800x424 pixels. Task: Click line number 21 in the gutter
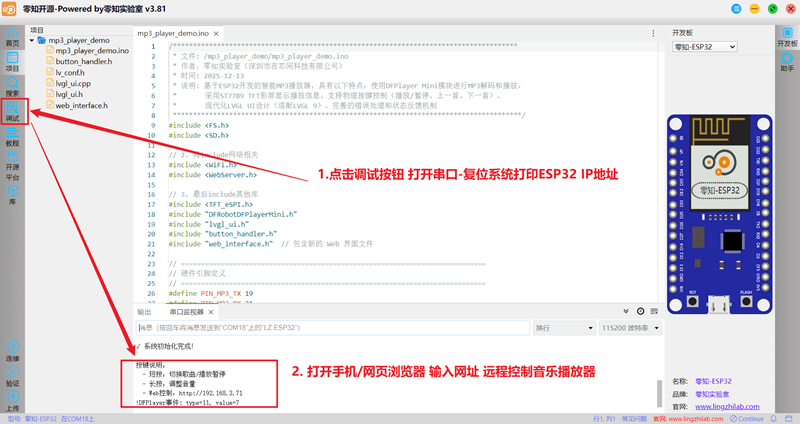[151, 244]
